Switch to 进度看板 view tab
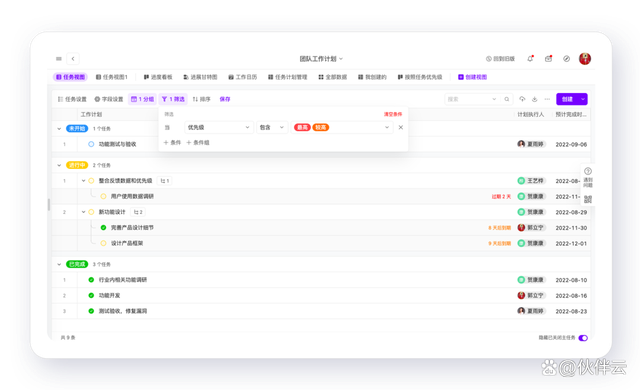Screen dimensions: 640x390 point(158,77)
